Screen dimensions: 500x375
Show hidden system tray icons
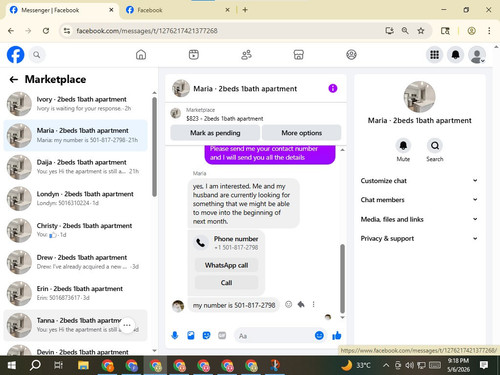point(386,366)
